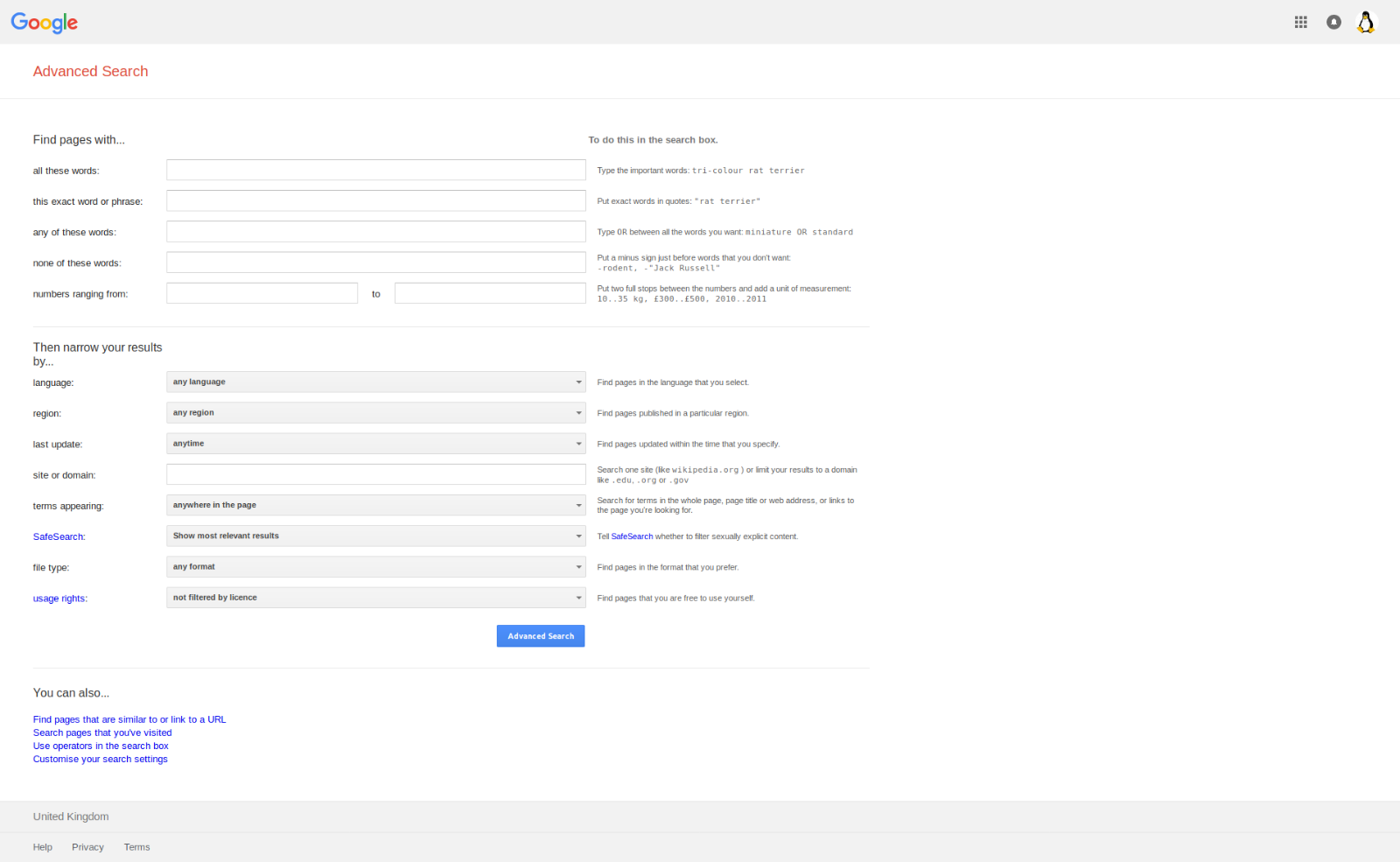Click the 'Put a minus sign' hint
This screenshot has height=862, width=1400.
point(694,263)
